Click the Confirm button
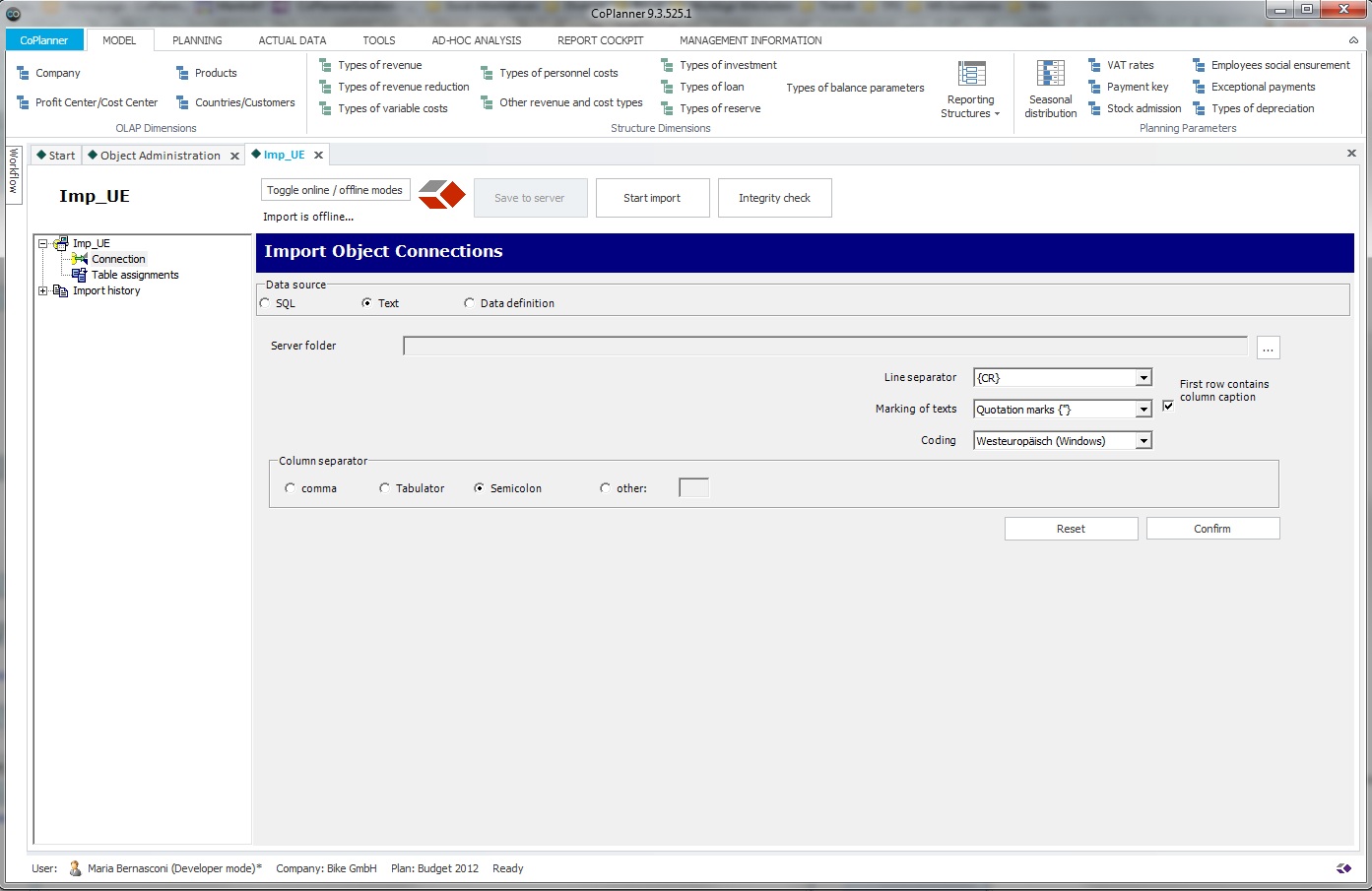This screenshot has height=891, width=1372. (1212, 529)
